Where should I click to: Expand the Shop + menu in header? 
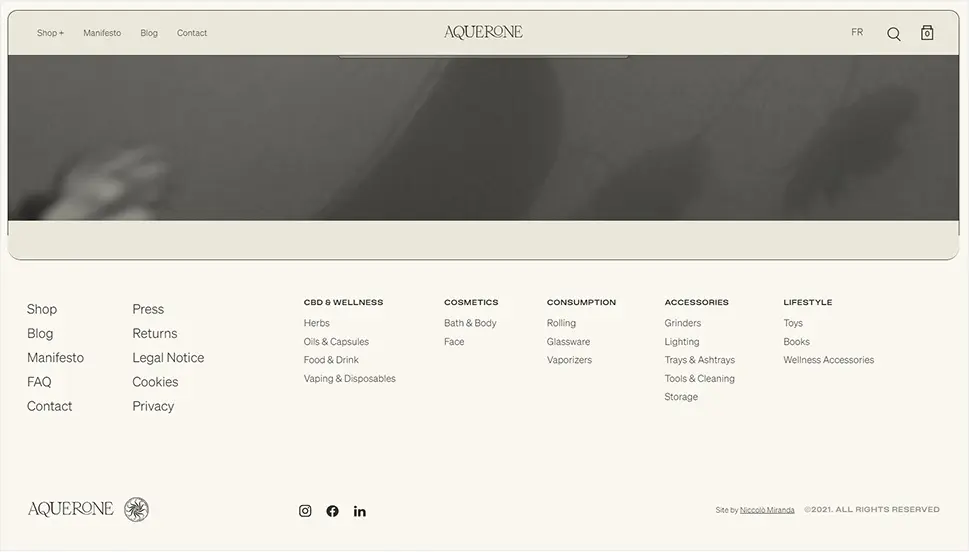50,33
